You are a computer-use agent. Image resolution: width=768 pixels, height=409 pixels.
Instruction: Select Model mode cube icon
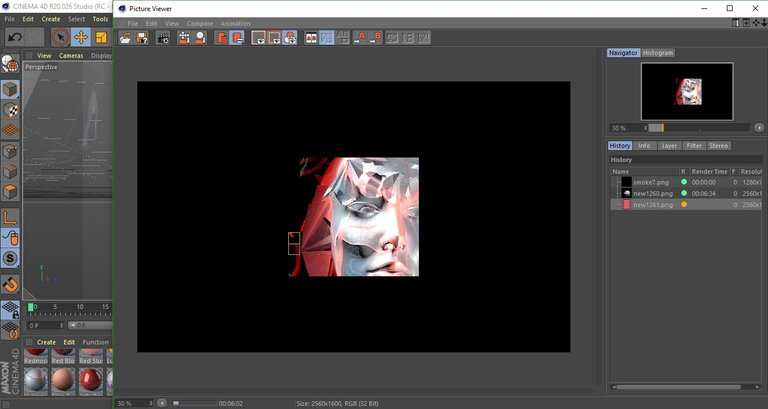point(10,90)
